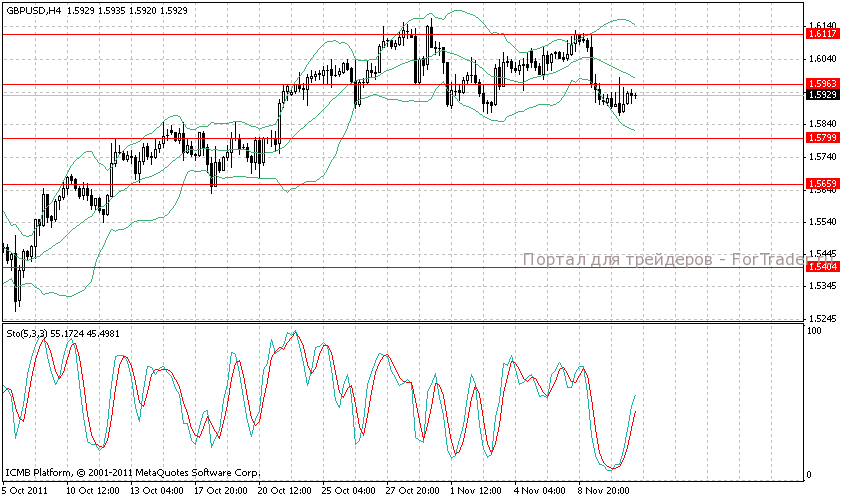Click the 0 level on stochastic scale
The image size is (841, 498).
810,474
